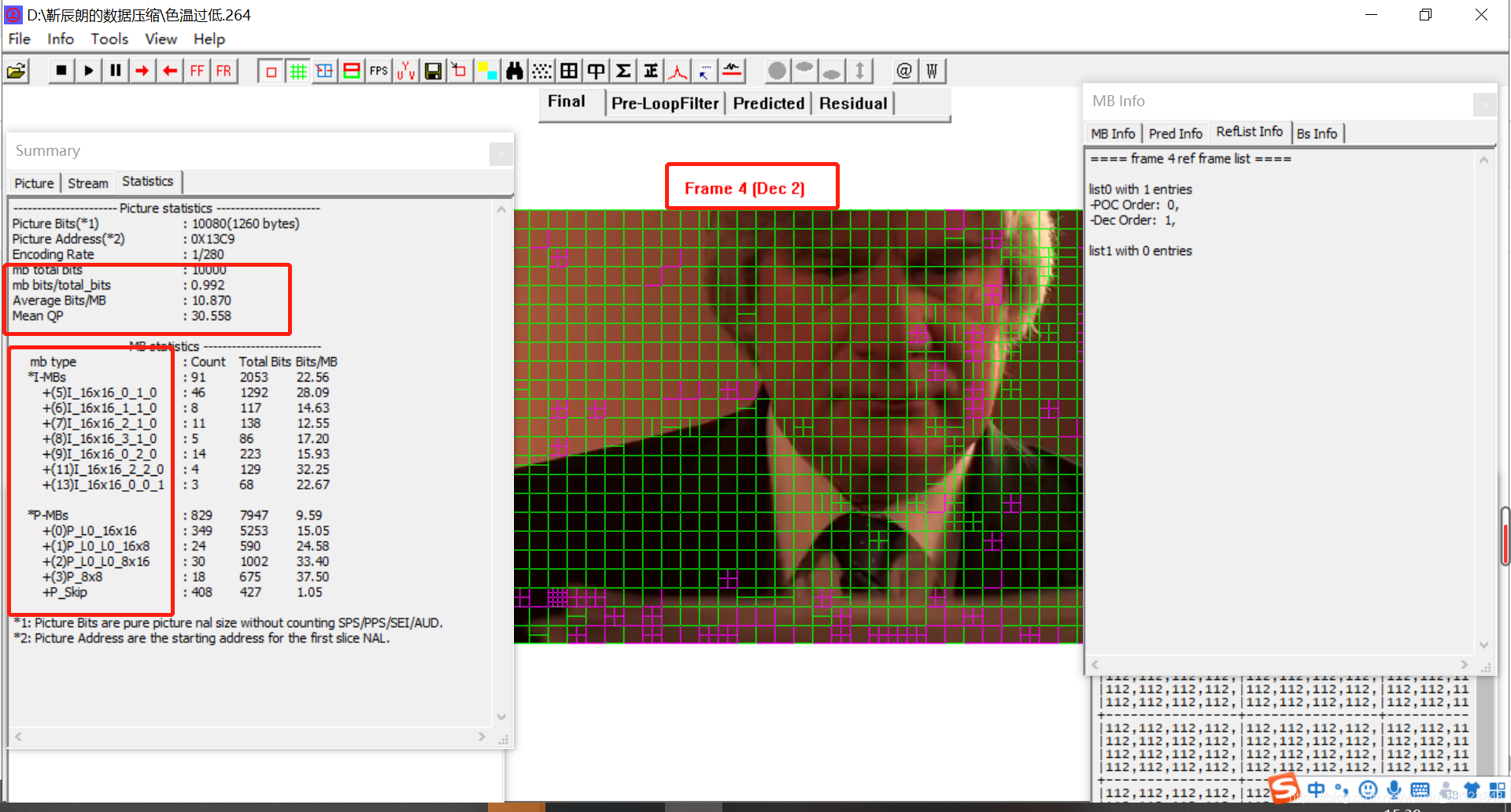Toggle the small red square overlay icon
The width and height of the screenshot is (1511, 812).
271,72
